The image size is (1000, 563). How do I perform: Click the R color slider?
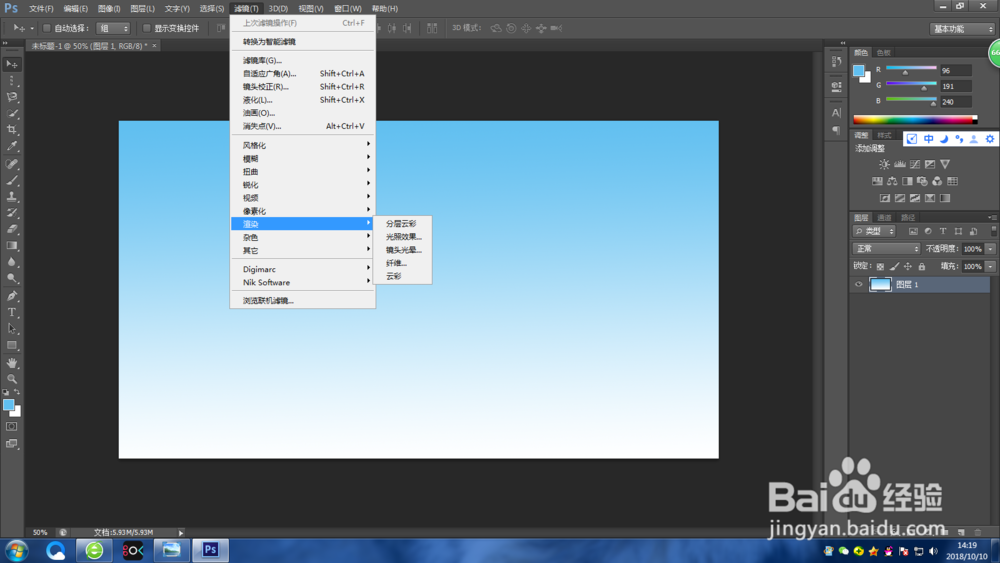pos(911,69)
